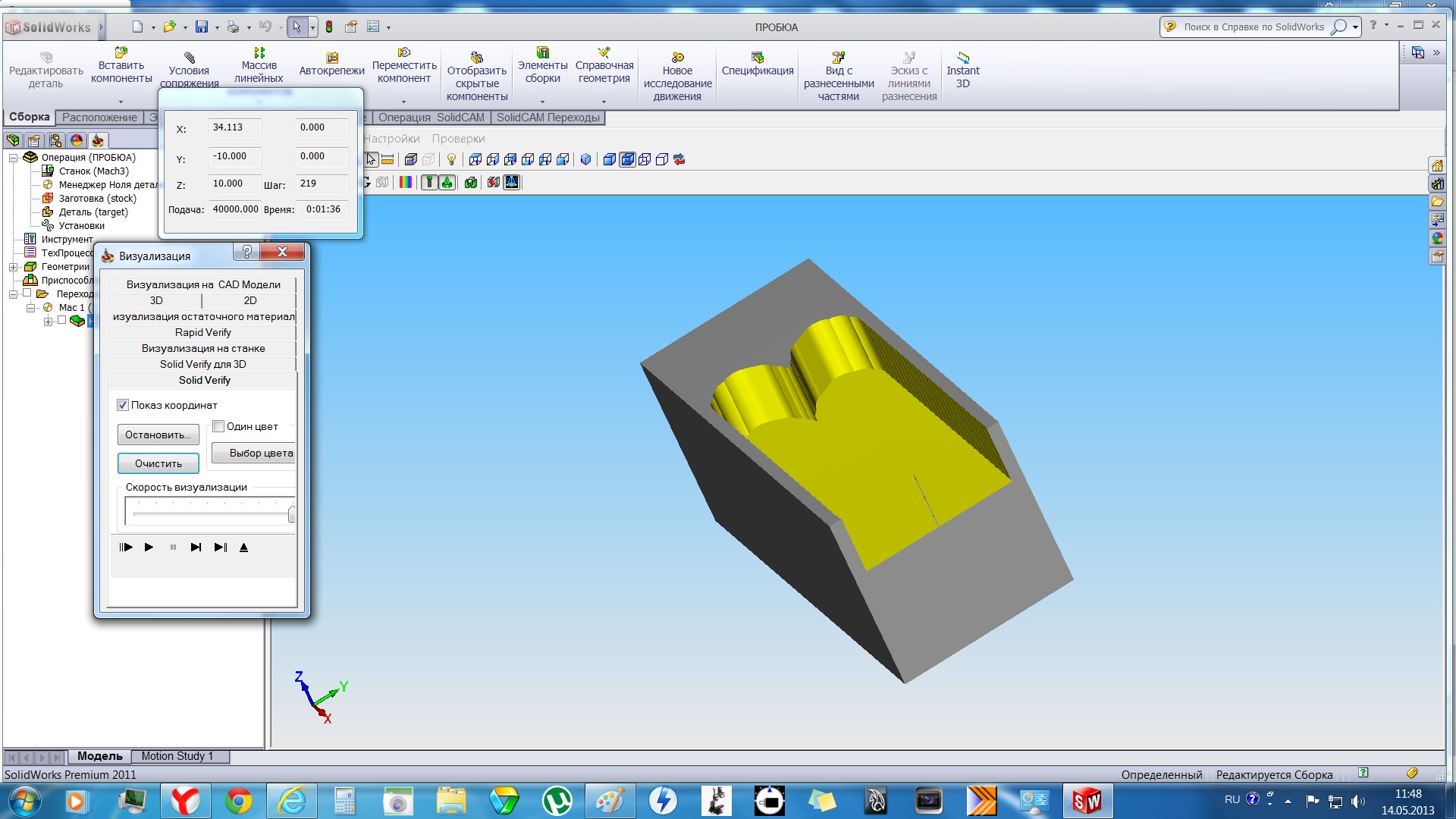Open the DisplayManager color ball tab
Viewport: 1456px width, 819px height.
76,141
